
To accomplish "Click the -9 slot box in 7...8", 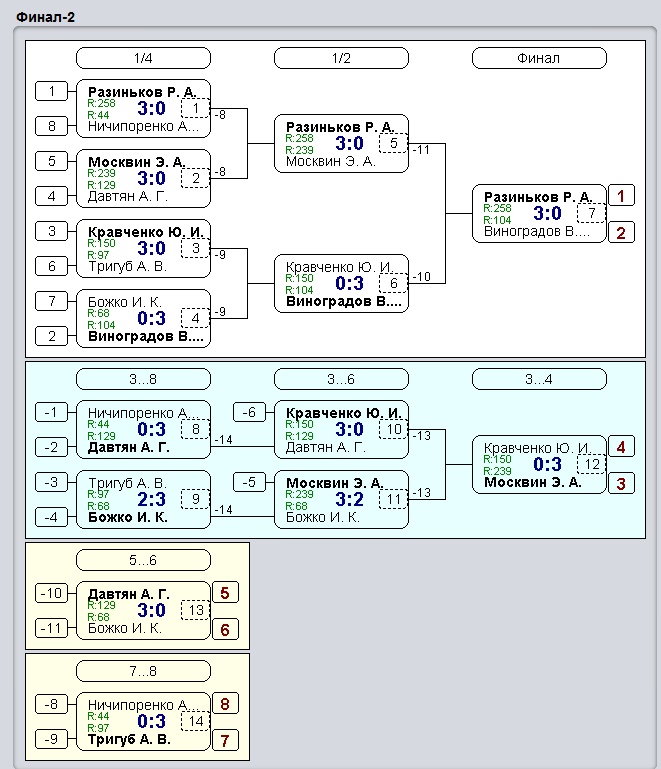I will click(51, 739).
